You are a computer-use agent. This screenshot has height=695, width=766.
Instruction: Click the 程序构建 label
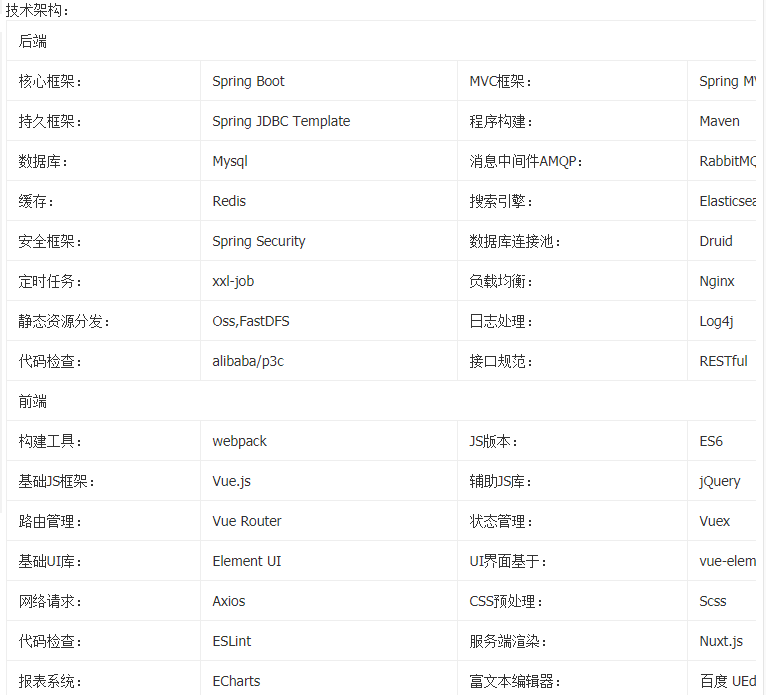[x=501, y=121]
